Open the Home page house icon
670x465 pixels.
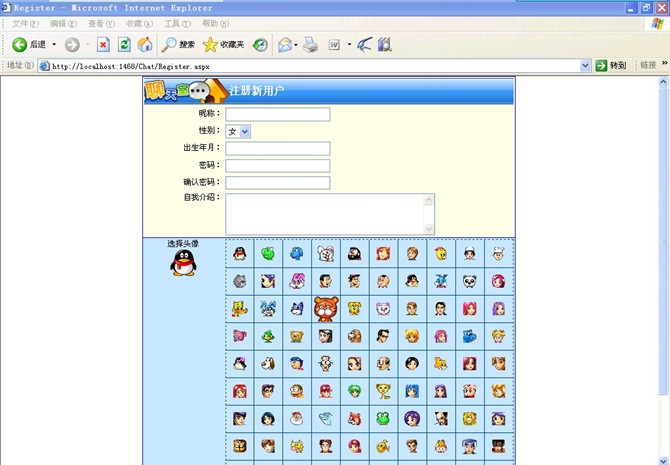145,44
